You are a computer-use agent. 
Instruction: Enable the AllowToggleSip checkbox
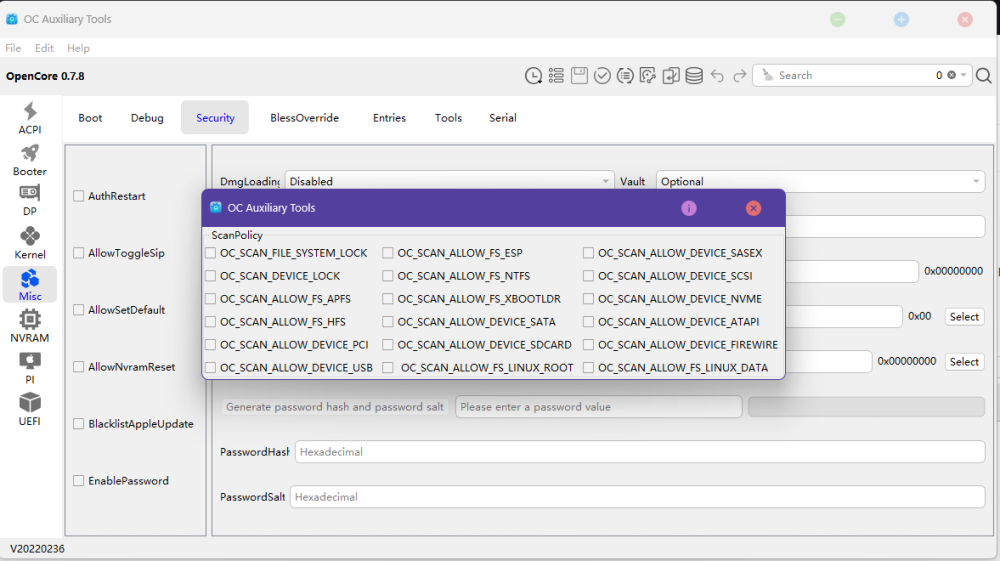78,253
